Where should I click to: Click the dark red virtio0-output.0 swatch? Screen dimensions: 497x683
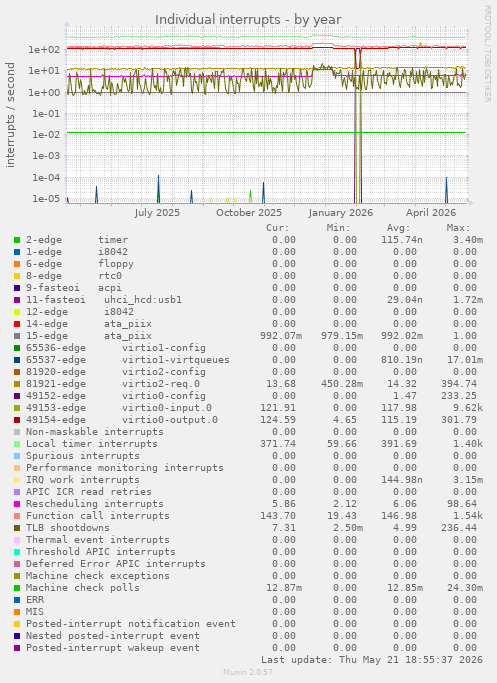point(17,420)
